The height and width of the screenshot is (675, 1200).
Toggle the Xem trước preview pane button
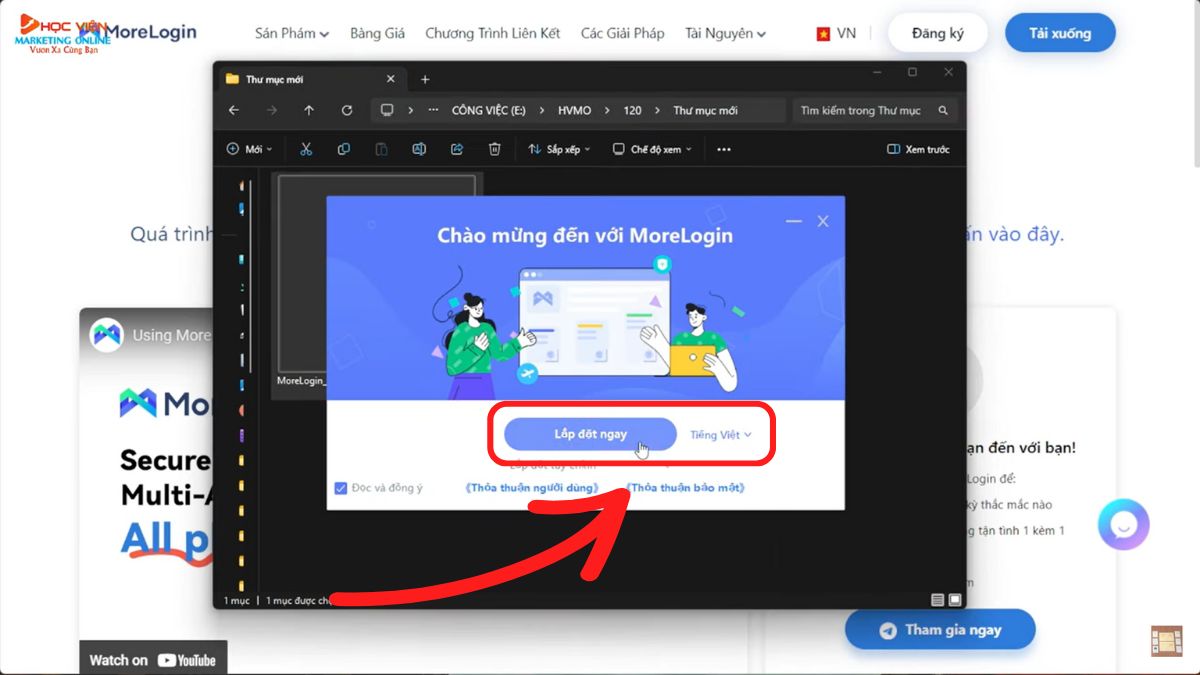[x=918, y=149]
